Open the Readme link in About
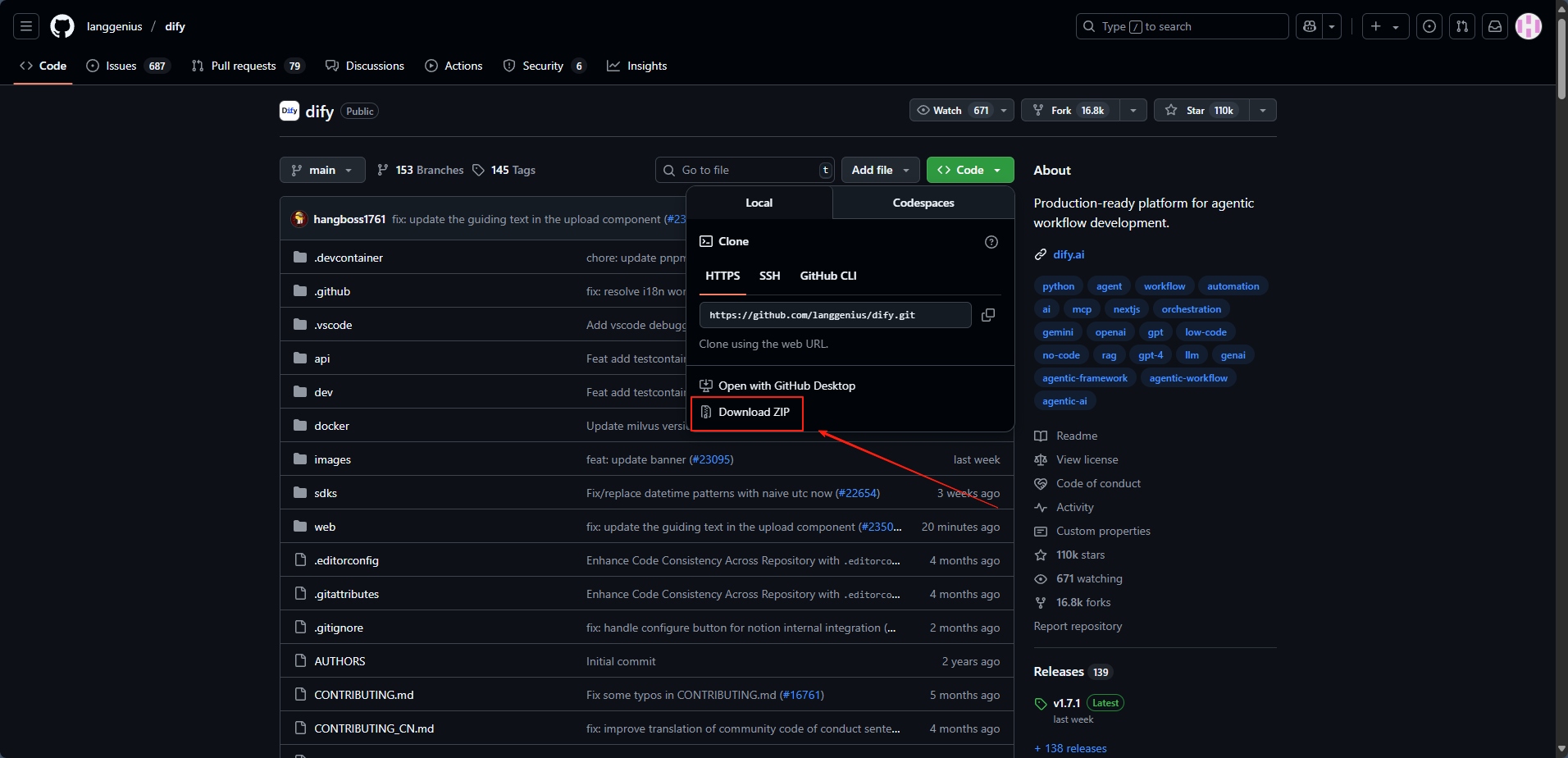 (x=1076, y=436)
